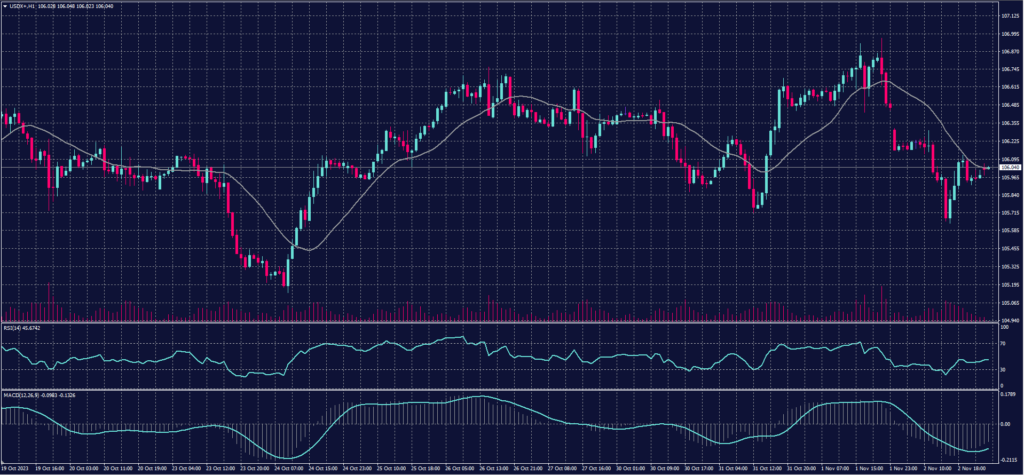Click the RSI 30 level scale label
This screenshot has height=475, width=1024.
pyautogui.click(x=1004, y=370)
